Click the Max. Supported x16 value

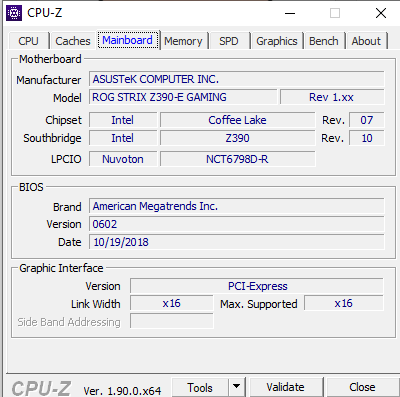click(x=344, y=303)
